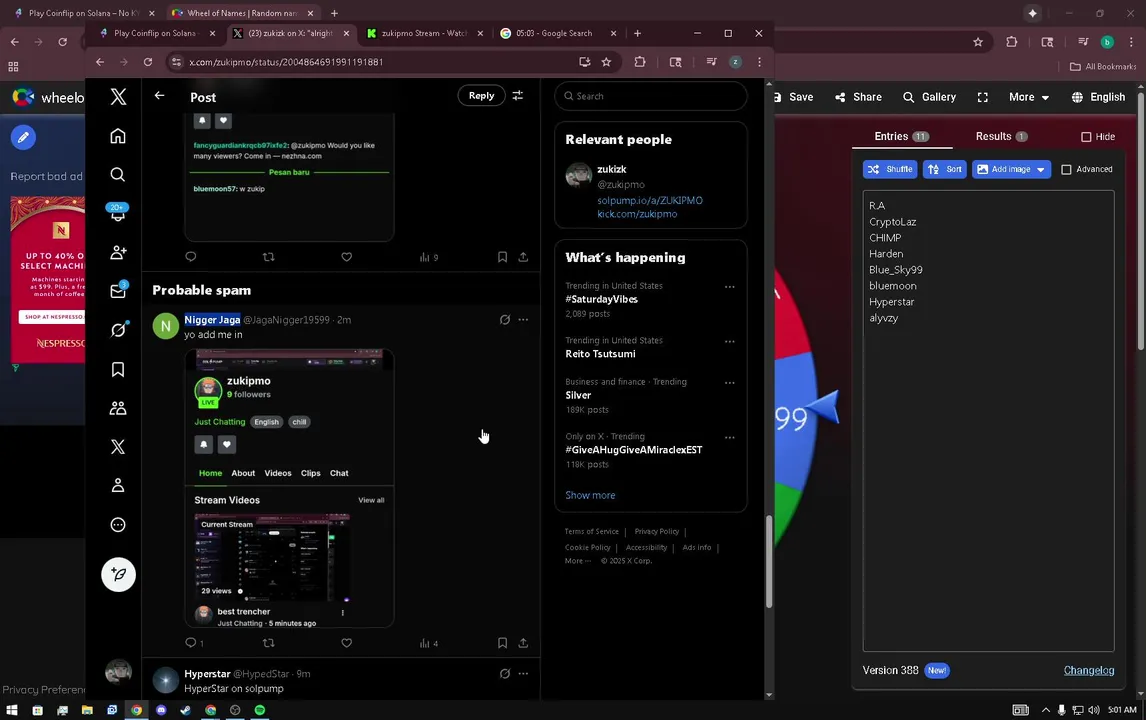1146x720 pixels.
Task: Open Communities icon in X sidebar
Action: coord(118,408)
